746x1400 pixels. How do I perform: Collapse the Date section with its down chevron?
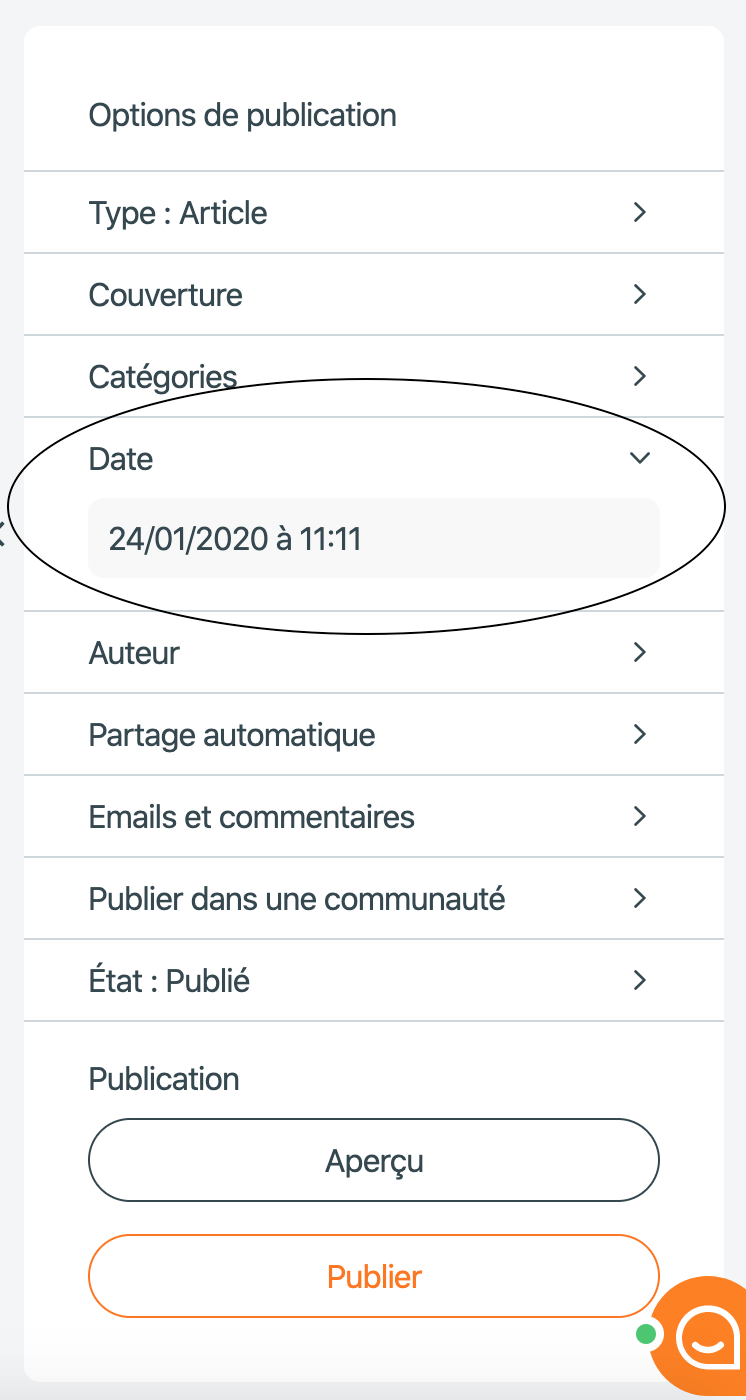click(640, 458)
